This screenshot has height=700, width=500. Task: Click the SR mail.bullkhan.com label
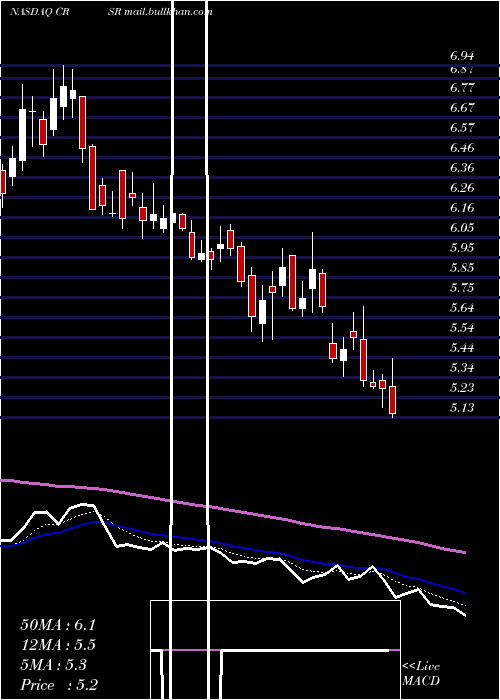click(160, 12)
